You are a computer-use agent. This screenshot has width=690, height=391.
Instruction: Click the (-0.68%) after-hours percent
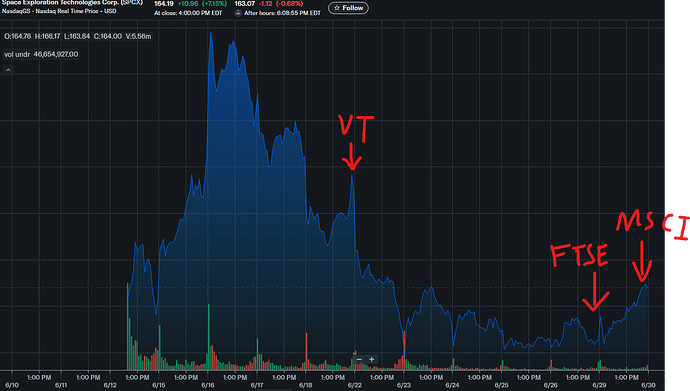[x=290, y=4]
